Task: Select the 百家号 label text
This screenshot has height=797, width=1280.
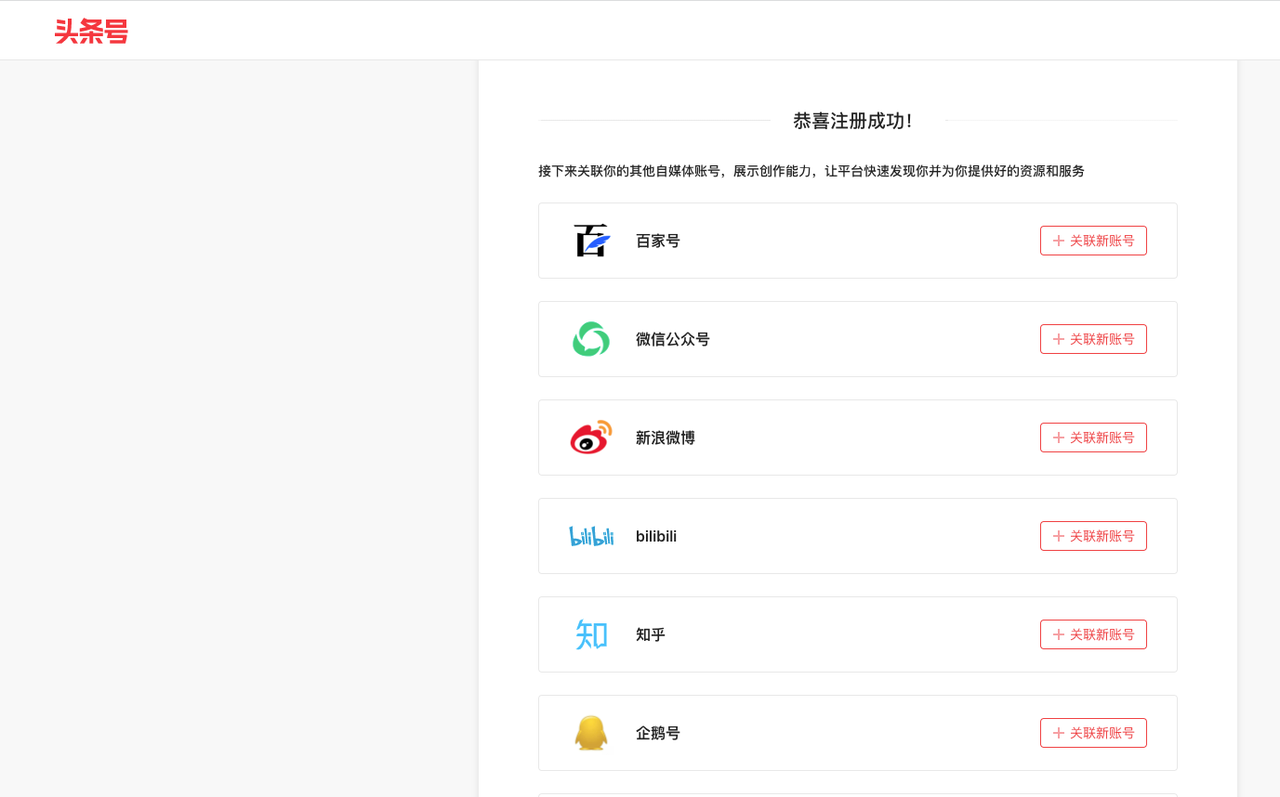Action: 658,241
